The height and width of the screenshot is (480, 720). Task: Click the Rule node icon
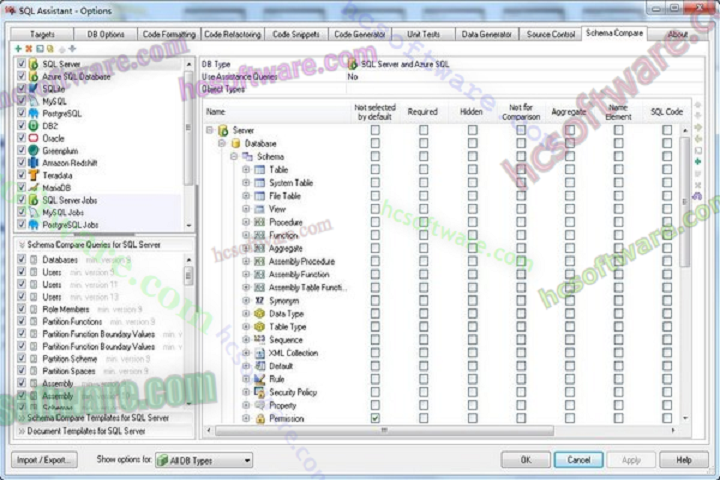pyautogui.click(x=259, y=379)
